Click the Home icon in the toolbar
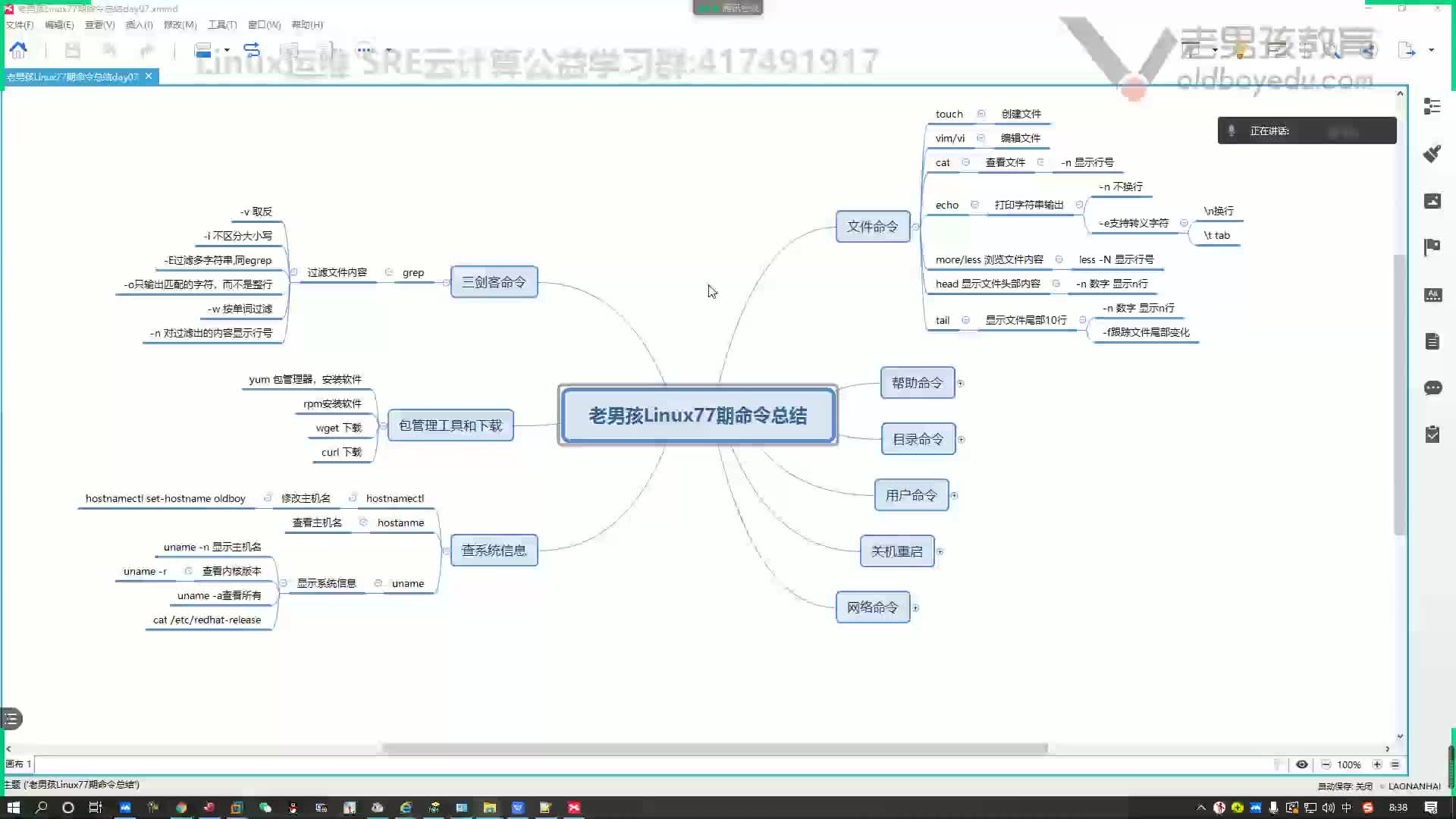This screenshot has width=1456, height=819. point(18,50)
